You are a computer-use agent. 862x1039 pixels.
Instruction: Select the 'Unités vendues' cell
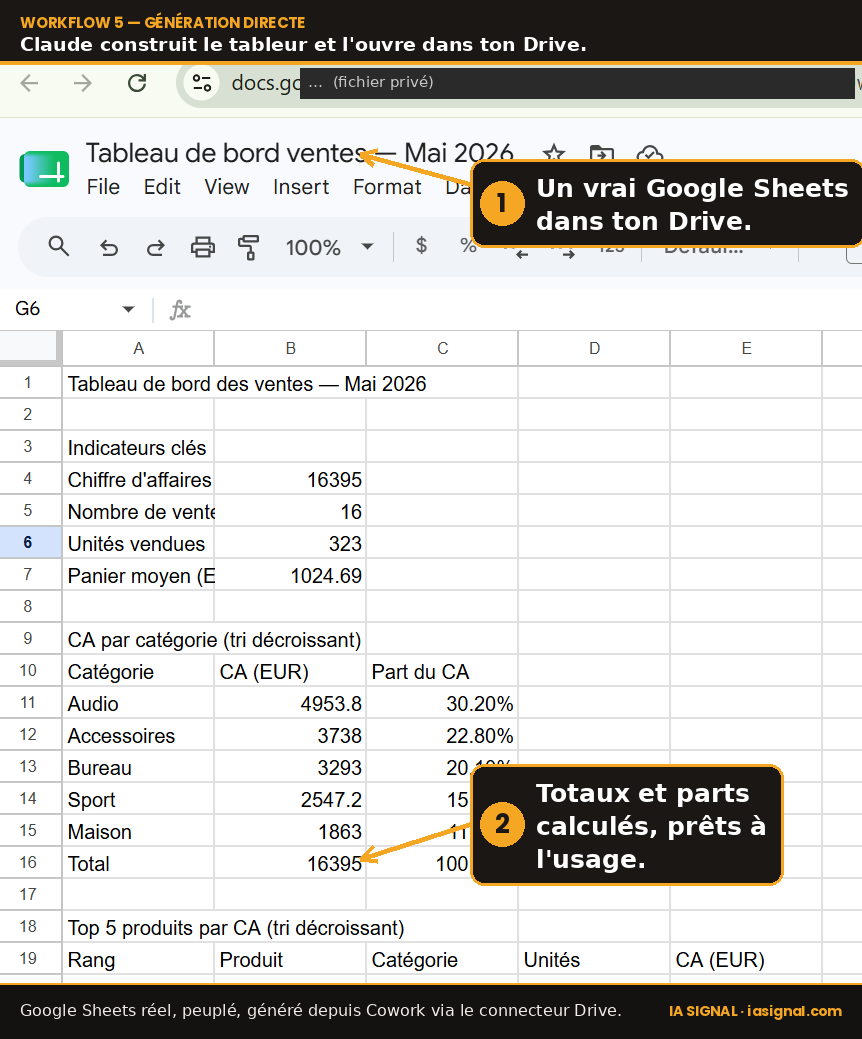[138, 544]
